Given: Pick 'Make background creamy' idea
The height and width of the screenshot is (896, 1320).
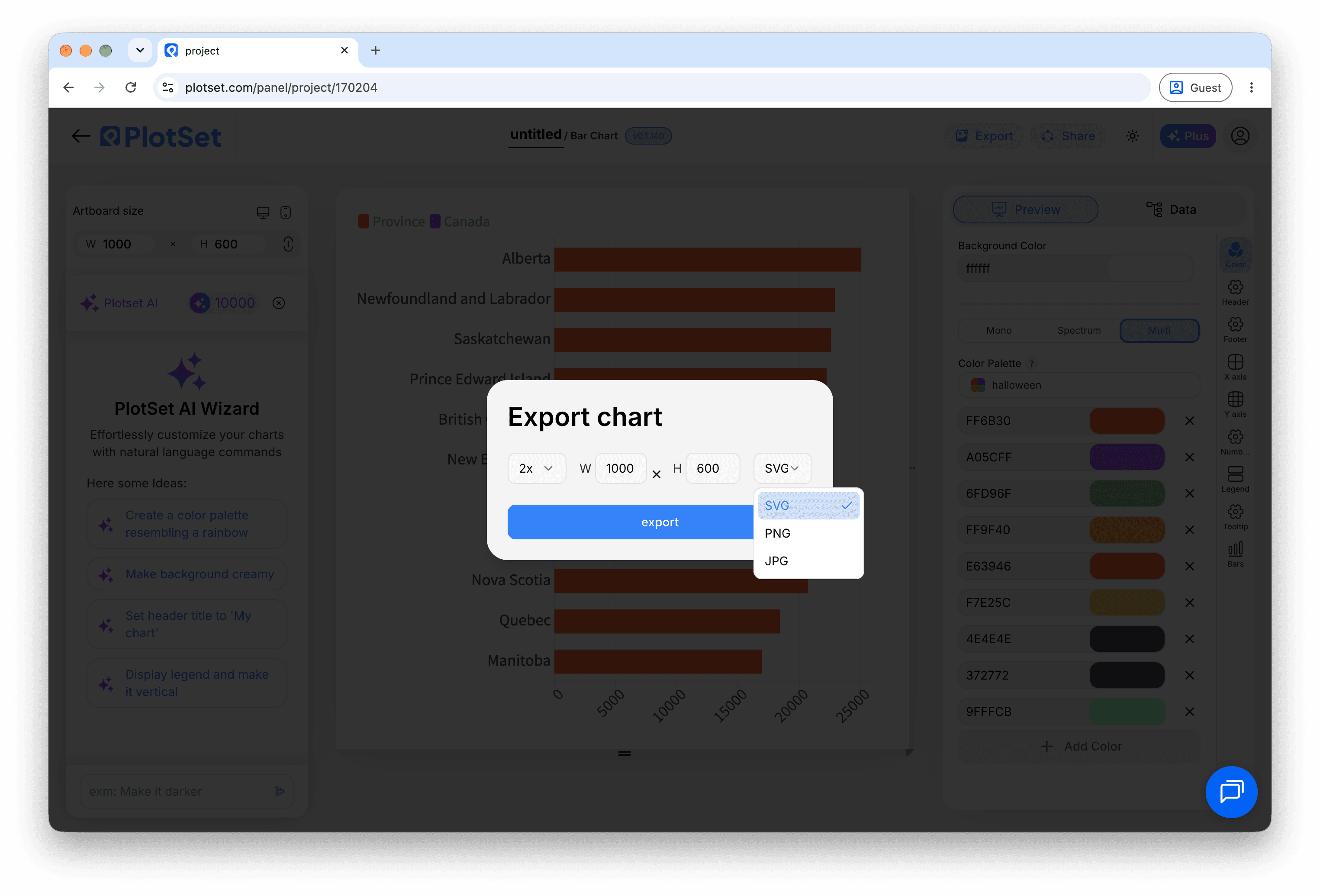Looking at the screenshot, I should pyautogui.click(x=186, y=574).
